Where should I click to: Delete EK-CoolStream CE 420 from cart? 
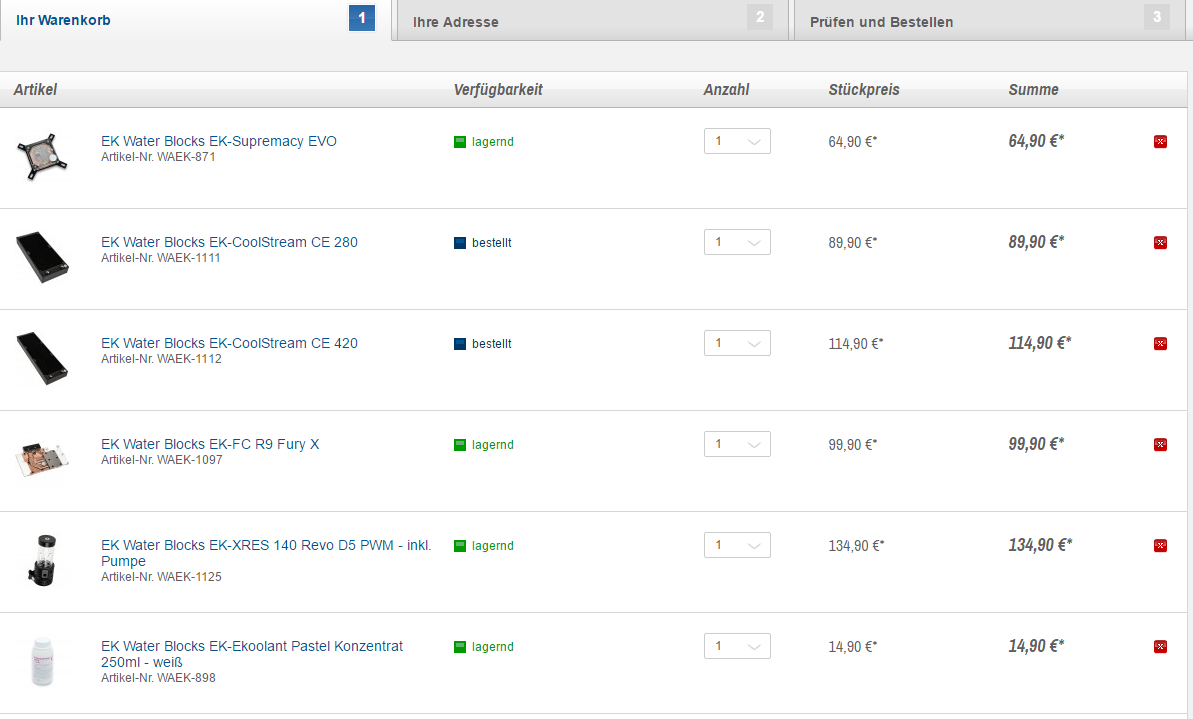[1160, 344]
